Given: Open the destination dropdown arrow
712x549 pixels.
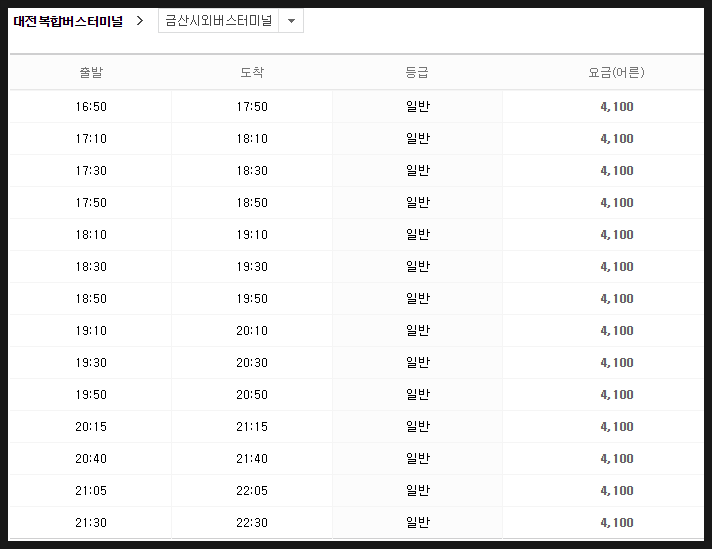Looking at the screenshot, I should 291,21.
